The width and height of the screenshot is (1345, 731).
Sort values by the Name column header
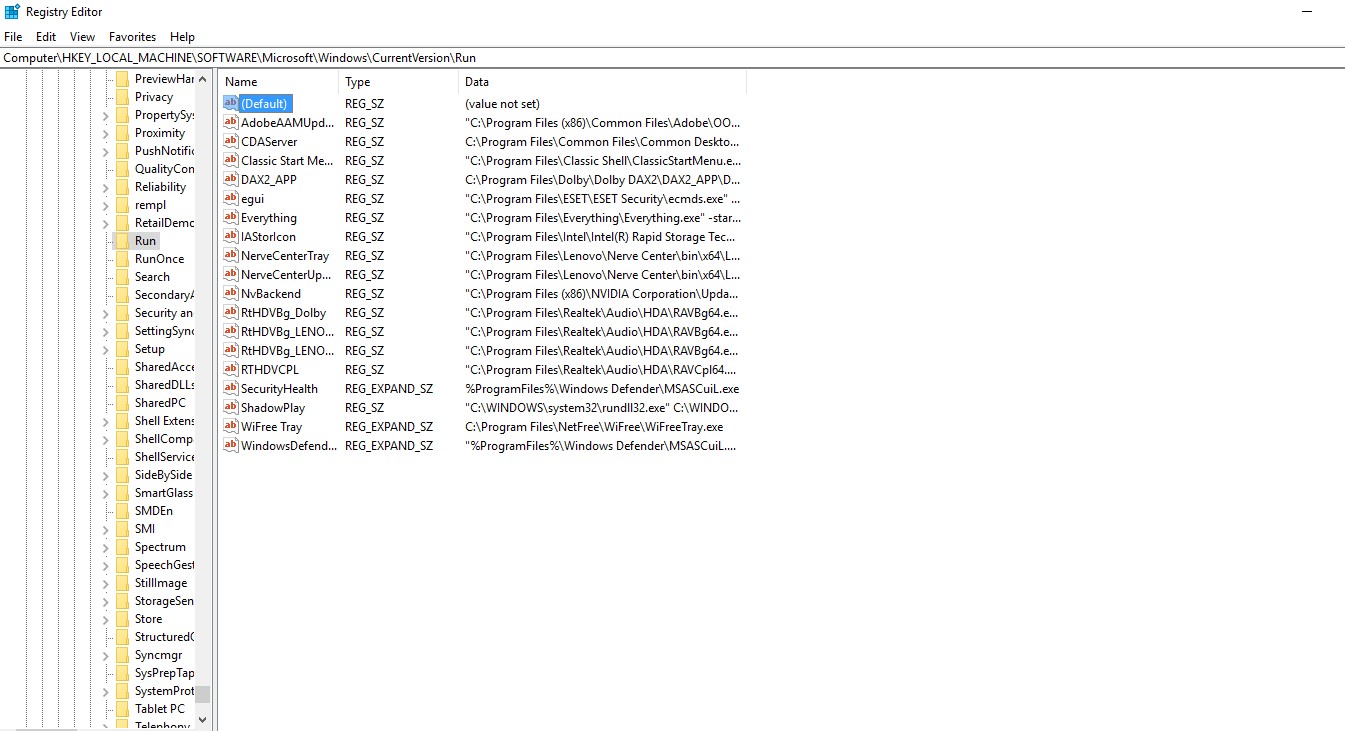279,82
